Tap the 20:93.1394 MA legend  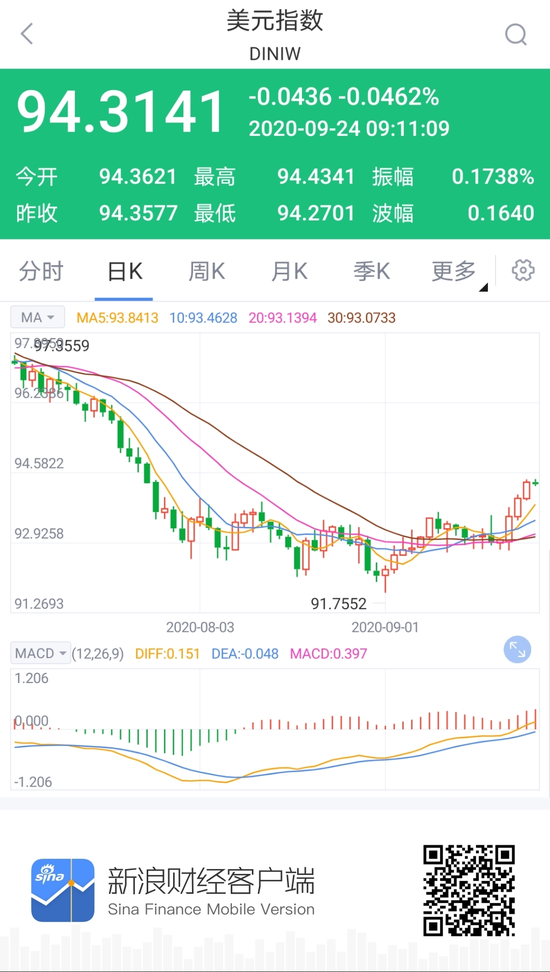(283, 318)
